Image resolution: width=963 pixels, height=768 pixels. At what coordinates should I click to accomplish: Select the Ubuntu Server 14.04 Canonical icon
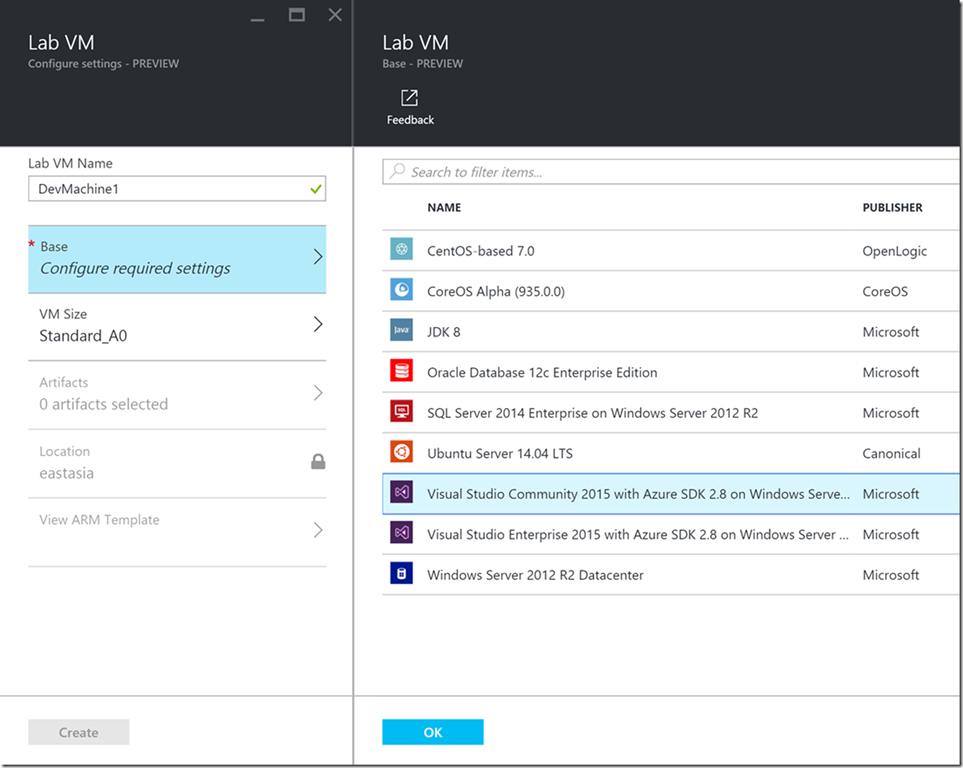[x=401, y=452]
